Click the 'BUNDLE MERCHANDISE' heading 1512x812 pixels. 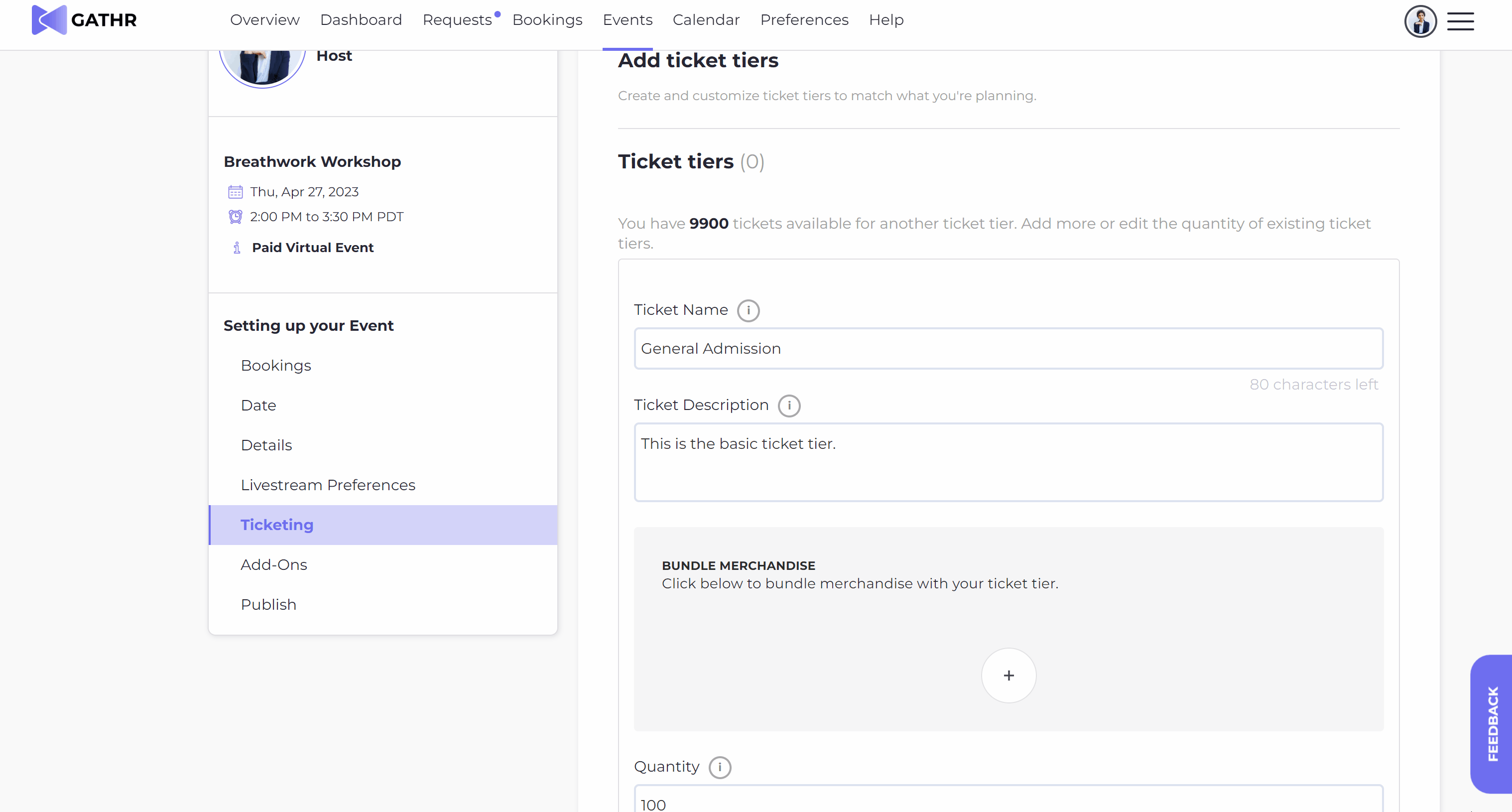click(739, 566)
